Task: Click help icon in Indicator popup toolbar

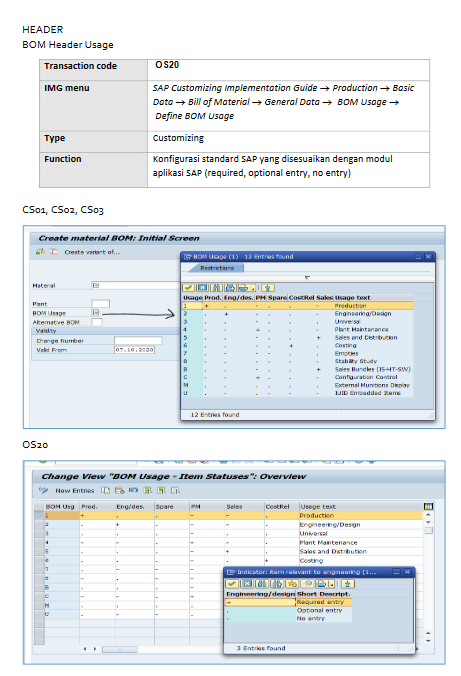Action: tap(307, 584)
